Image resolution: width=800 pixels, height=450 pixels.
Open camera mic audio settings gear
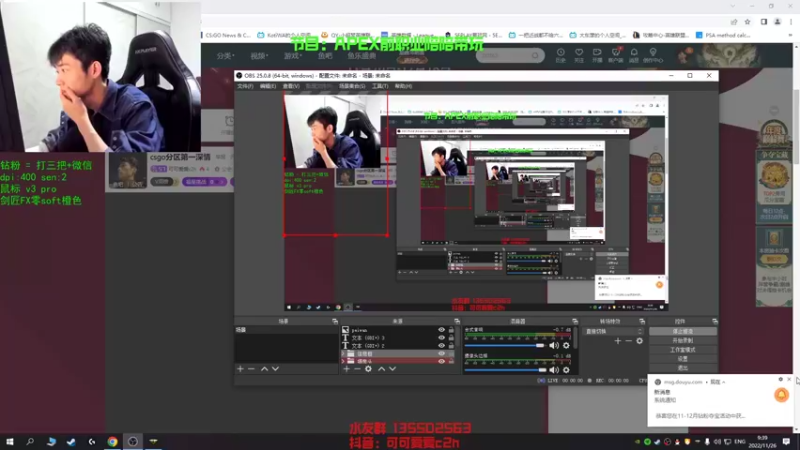(566, 370)
